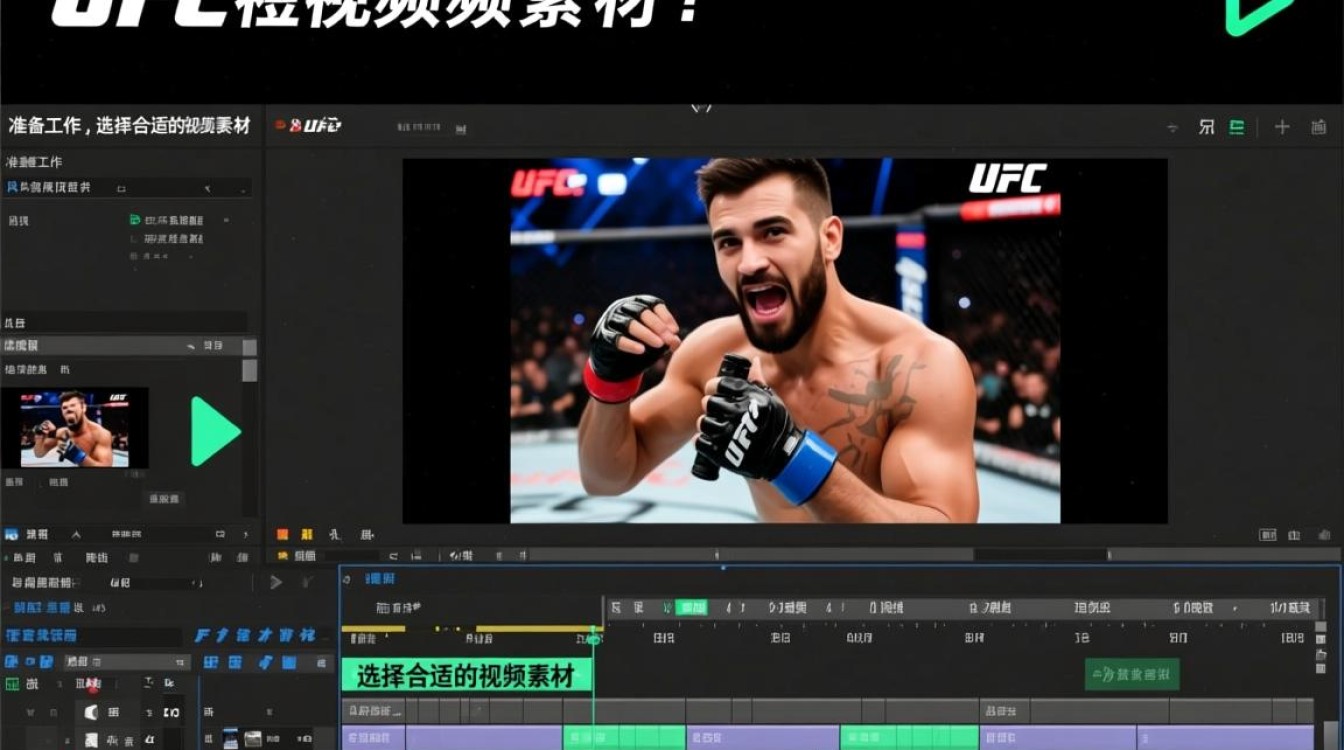The height and width of the screenshot is (750, 1344).
Task: Click the preview video frame of the fighter
Action: (785, 340)
